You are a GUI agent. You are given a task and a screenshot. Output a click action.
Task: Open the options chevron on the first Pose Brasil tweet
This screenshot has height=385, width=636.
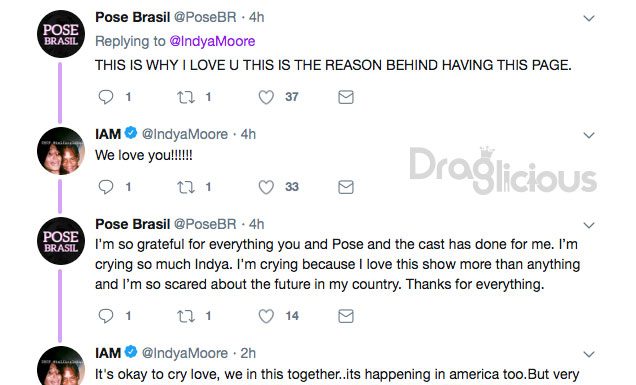pyautogui.click(x=589, y=18)
